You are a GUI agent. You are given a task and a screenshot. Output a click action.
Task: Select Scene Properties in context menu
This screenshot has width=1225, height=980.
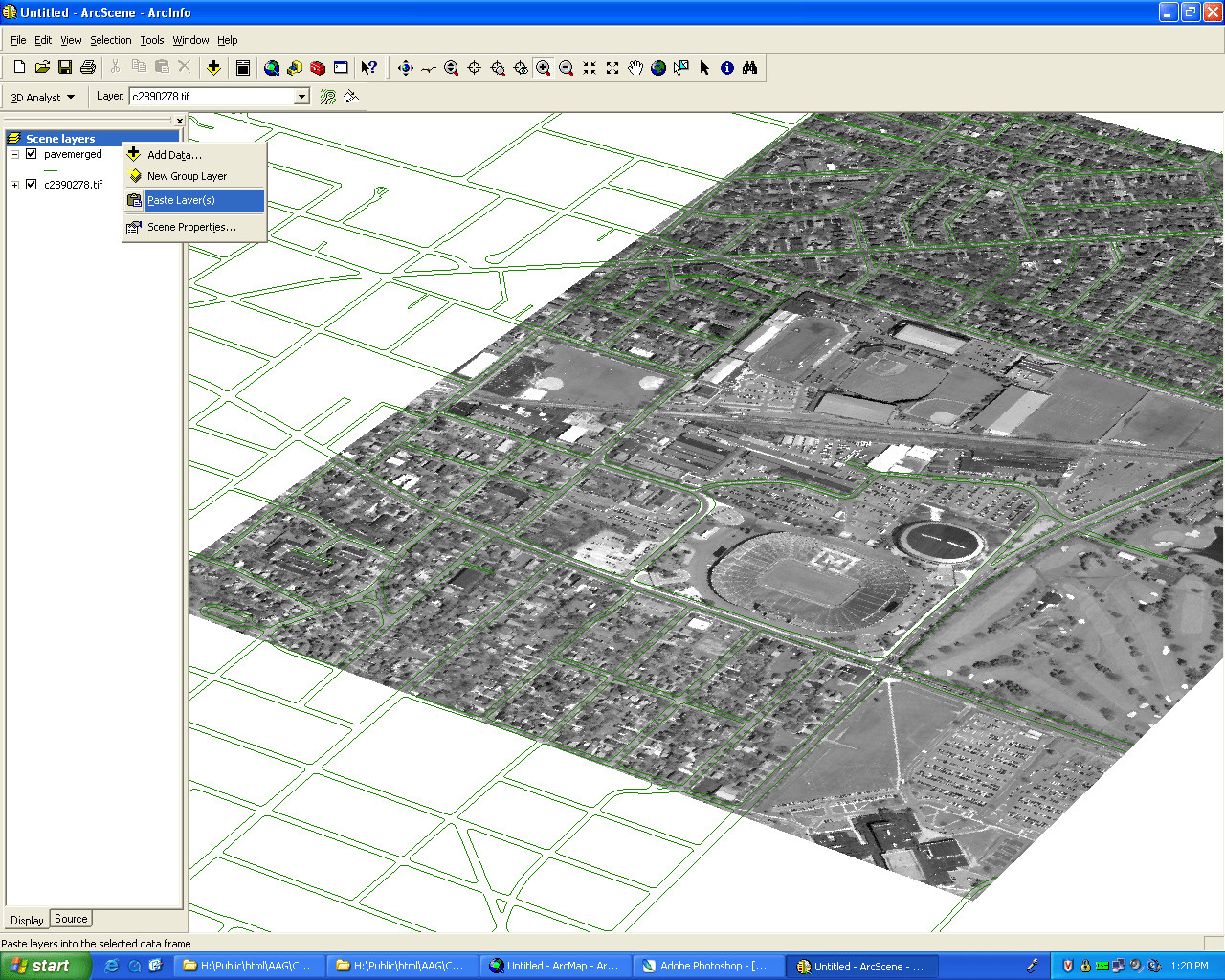(190, 227)
